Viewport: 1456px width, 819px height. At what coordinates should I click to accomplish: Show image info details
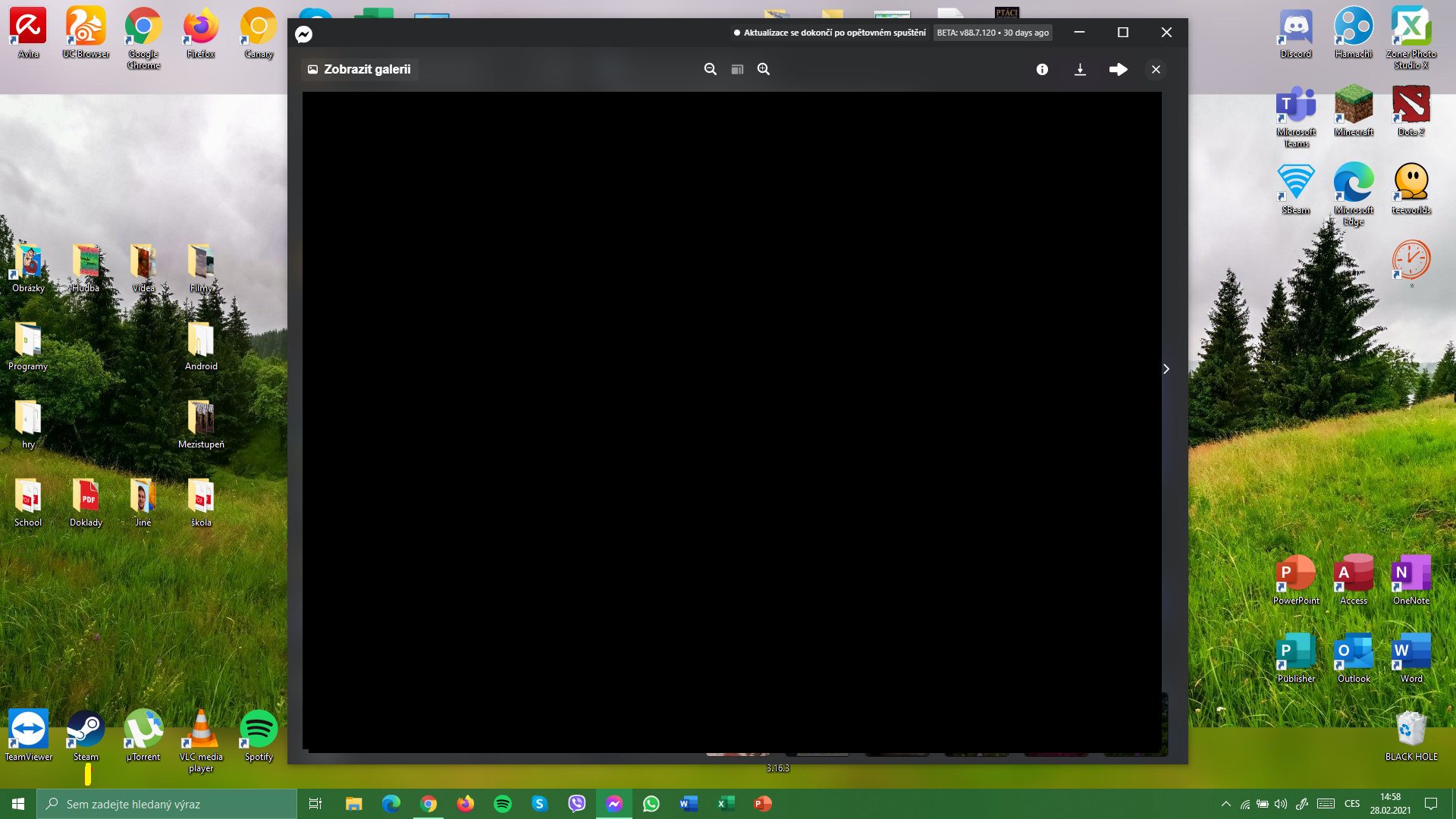coord(1042,69)
